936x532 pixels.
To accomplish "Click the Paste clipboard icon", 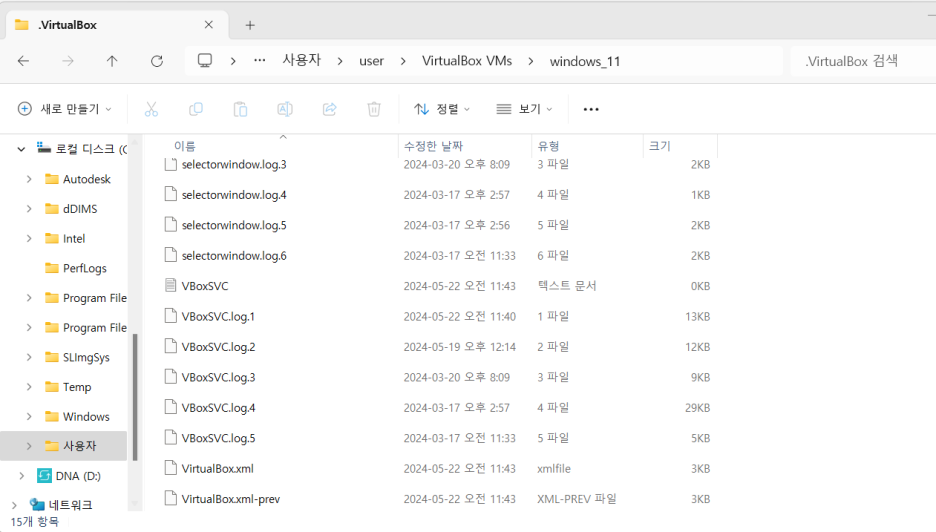I will 240,109.
